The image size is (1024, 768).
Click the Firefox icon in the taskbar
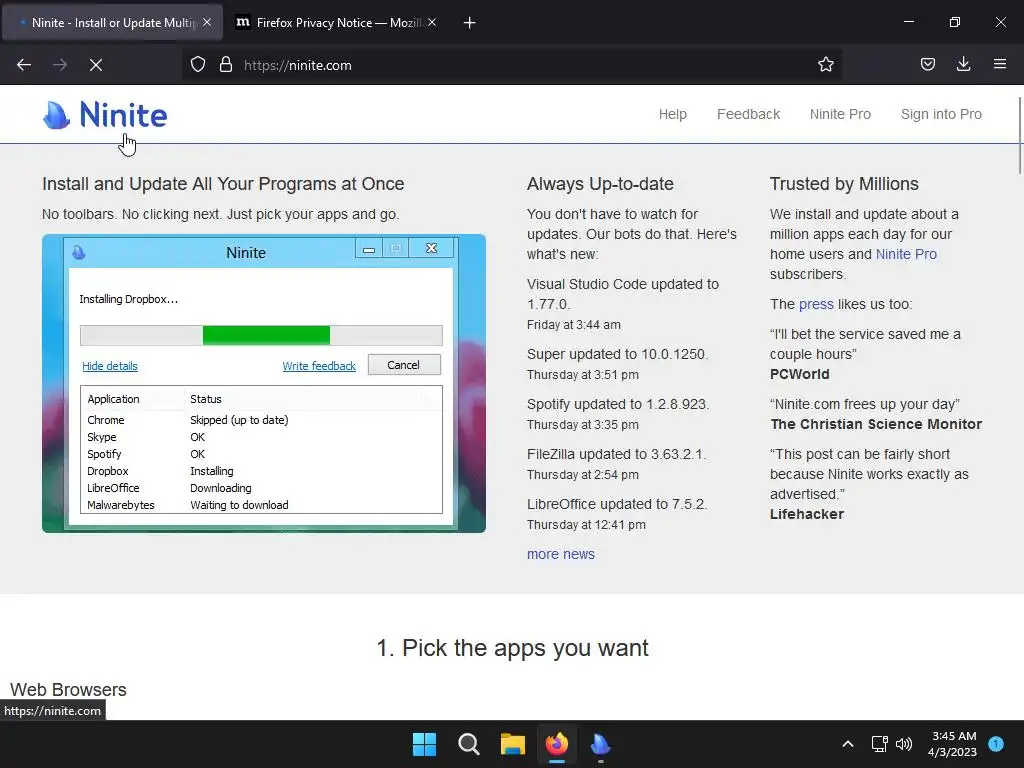click(x=557, y=744)
